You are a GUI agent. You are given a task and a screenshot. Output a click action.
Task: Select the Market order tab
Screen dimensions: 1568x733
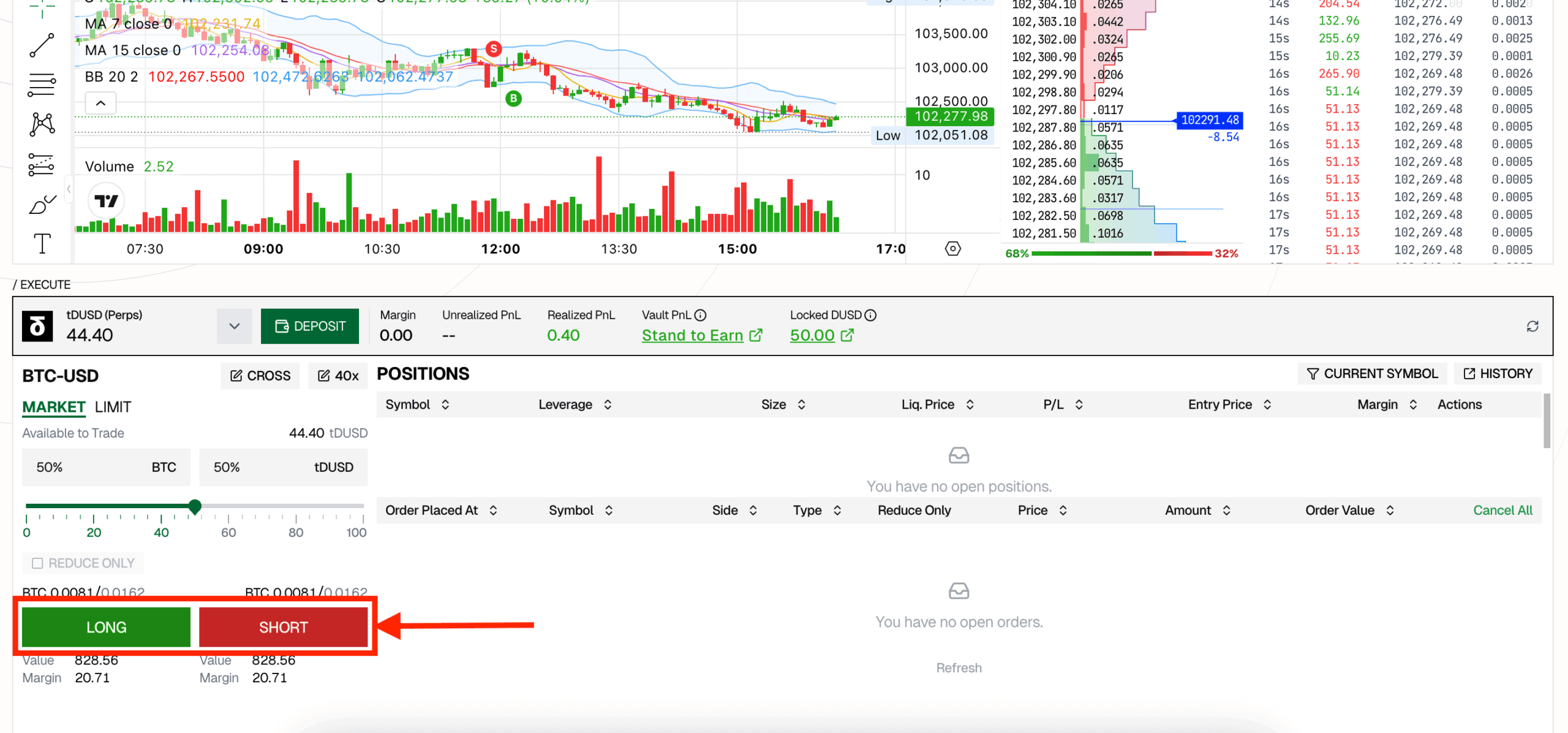coord(54,407)
